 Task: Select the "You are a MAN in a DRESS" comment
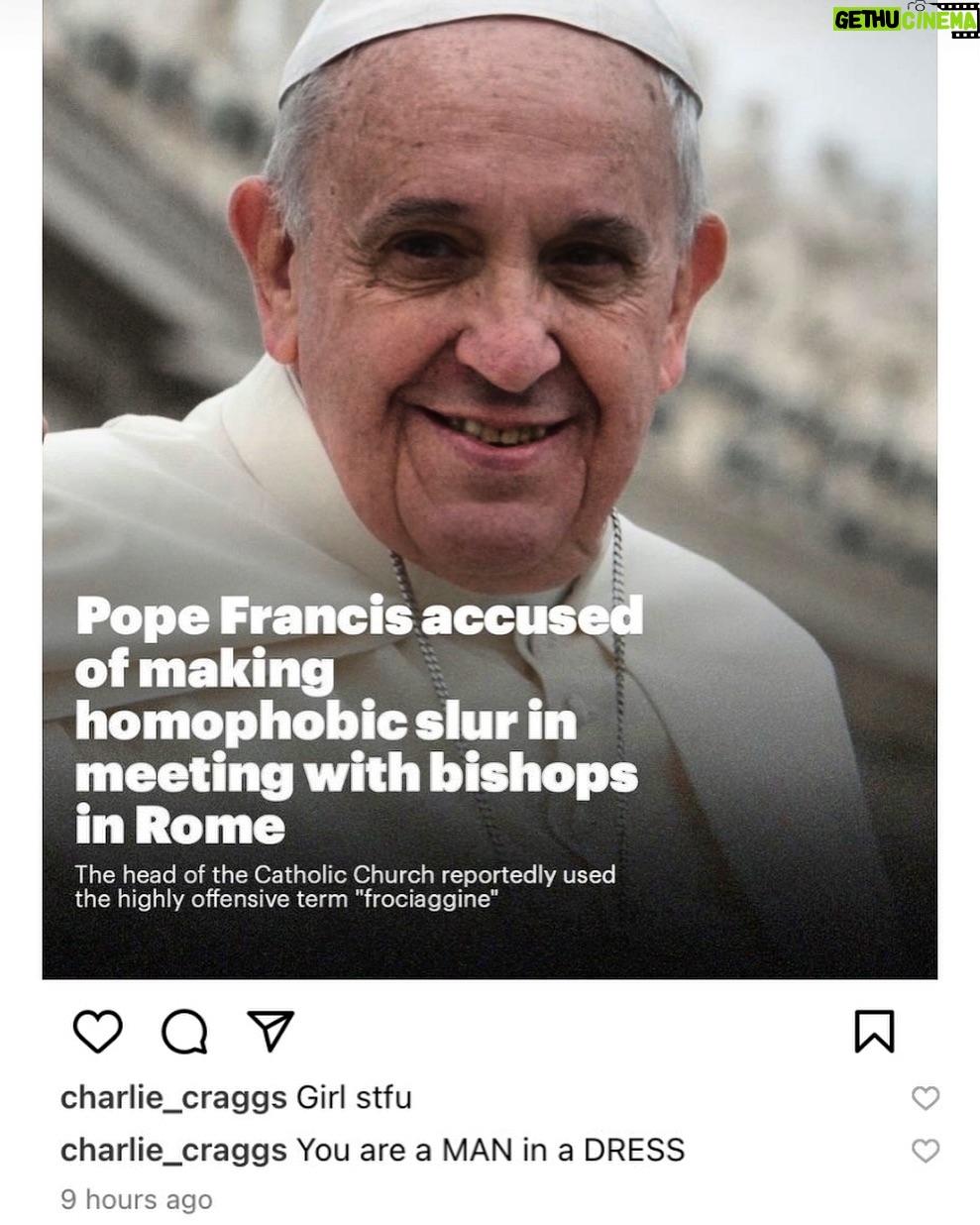pos(490,1151)
